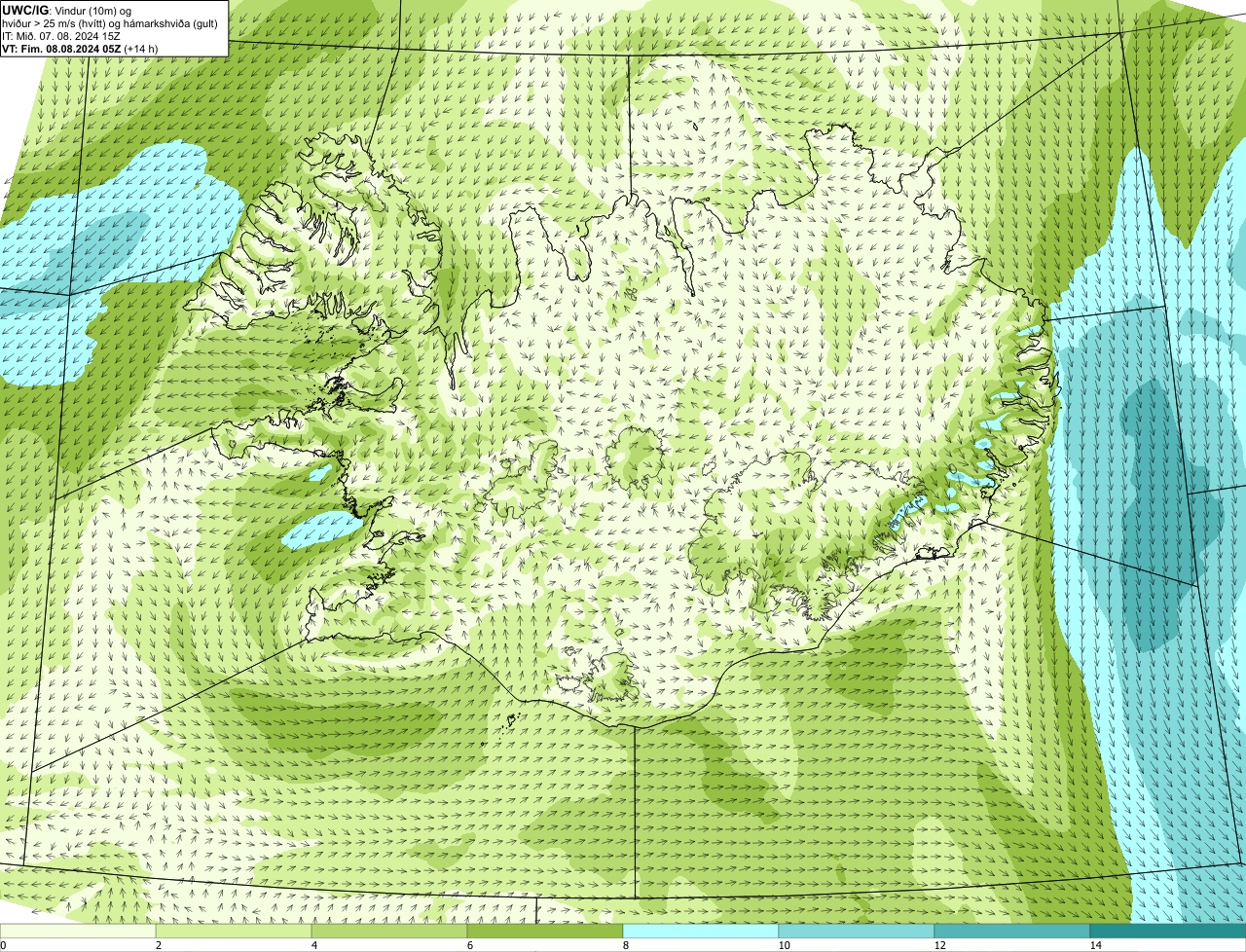Screen dimensions: 1246x952
Task: Click the 8–10 m/s pale cyan legend segment
Action: (x=701, y=931)
